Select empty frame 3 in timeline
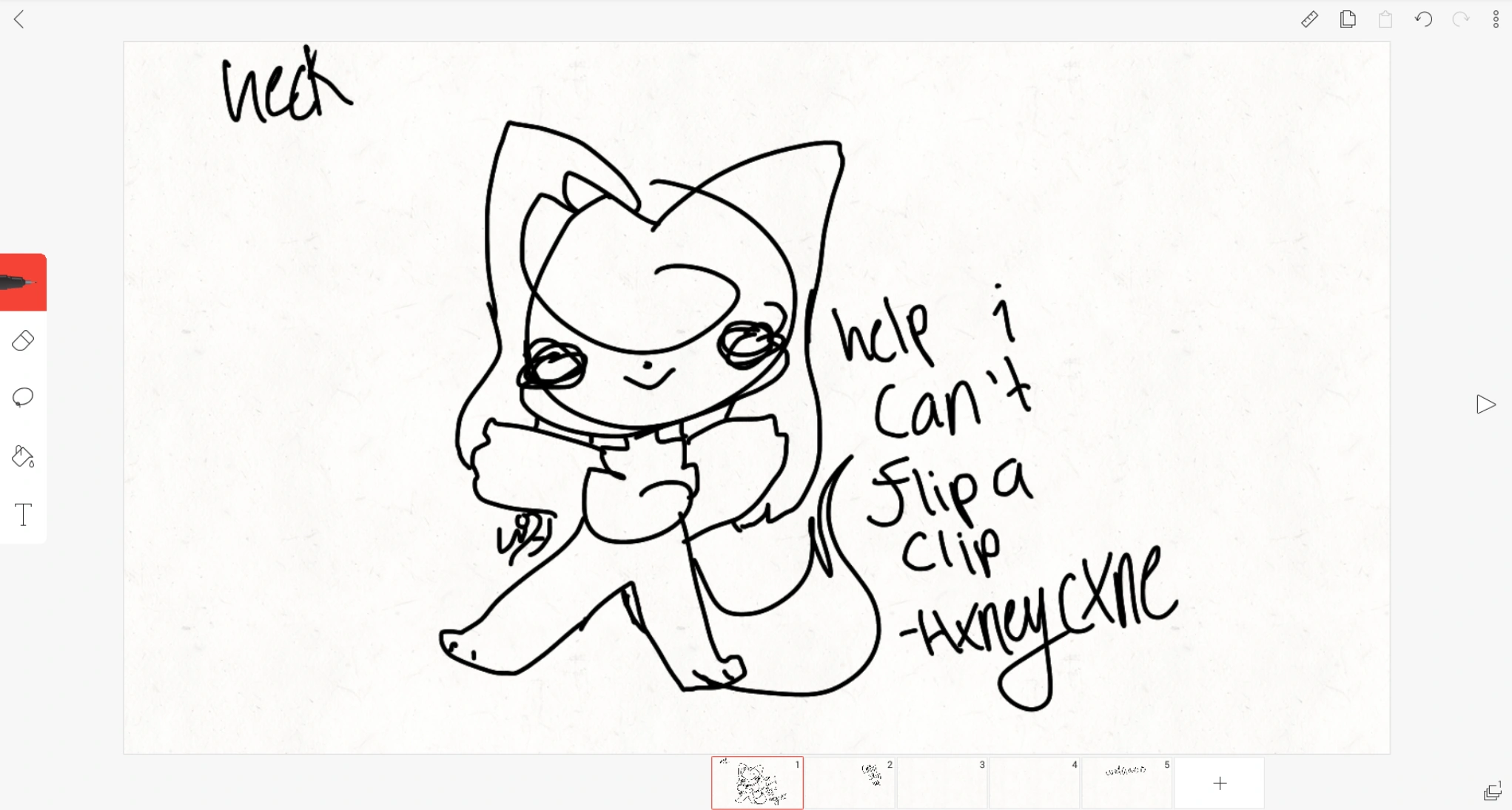 point(942,783)
